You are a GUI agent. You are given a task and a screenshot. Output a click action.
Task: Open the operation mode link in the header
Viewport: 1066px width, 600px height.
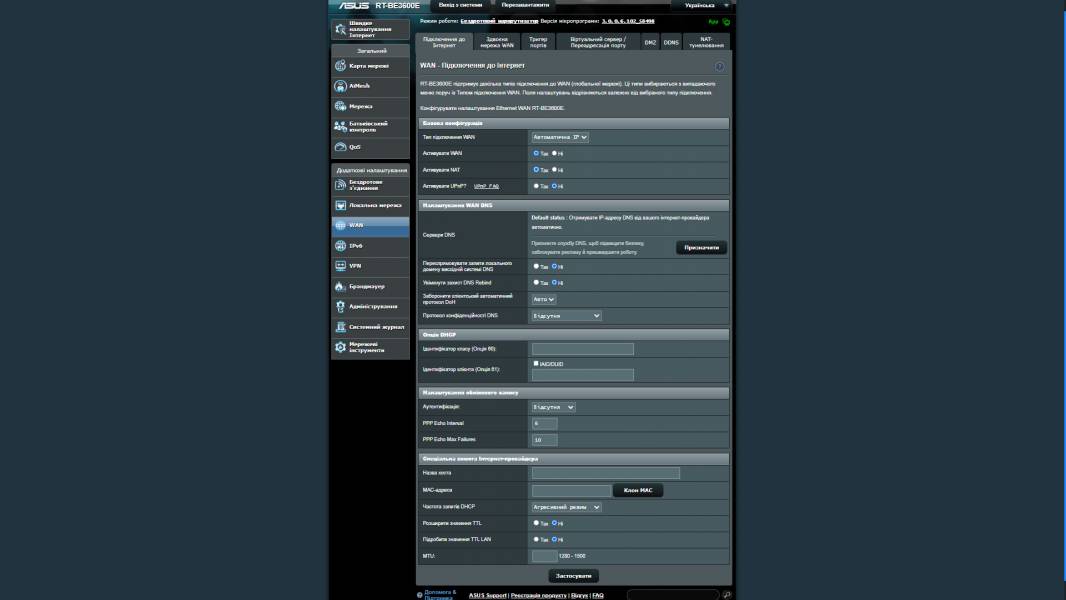[x=499, y=22]
